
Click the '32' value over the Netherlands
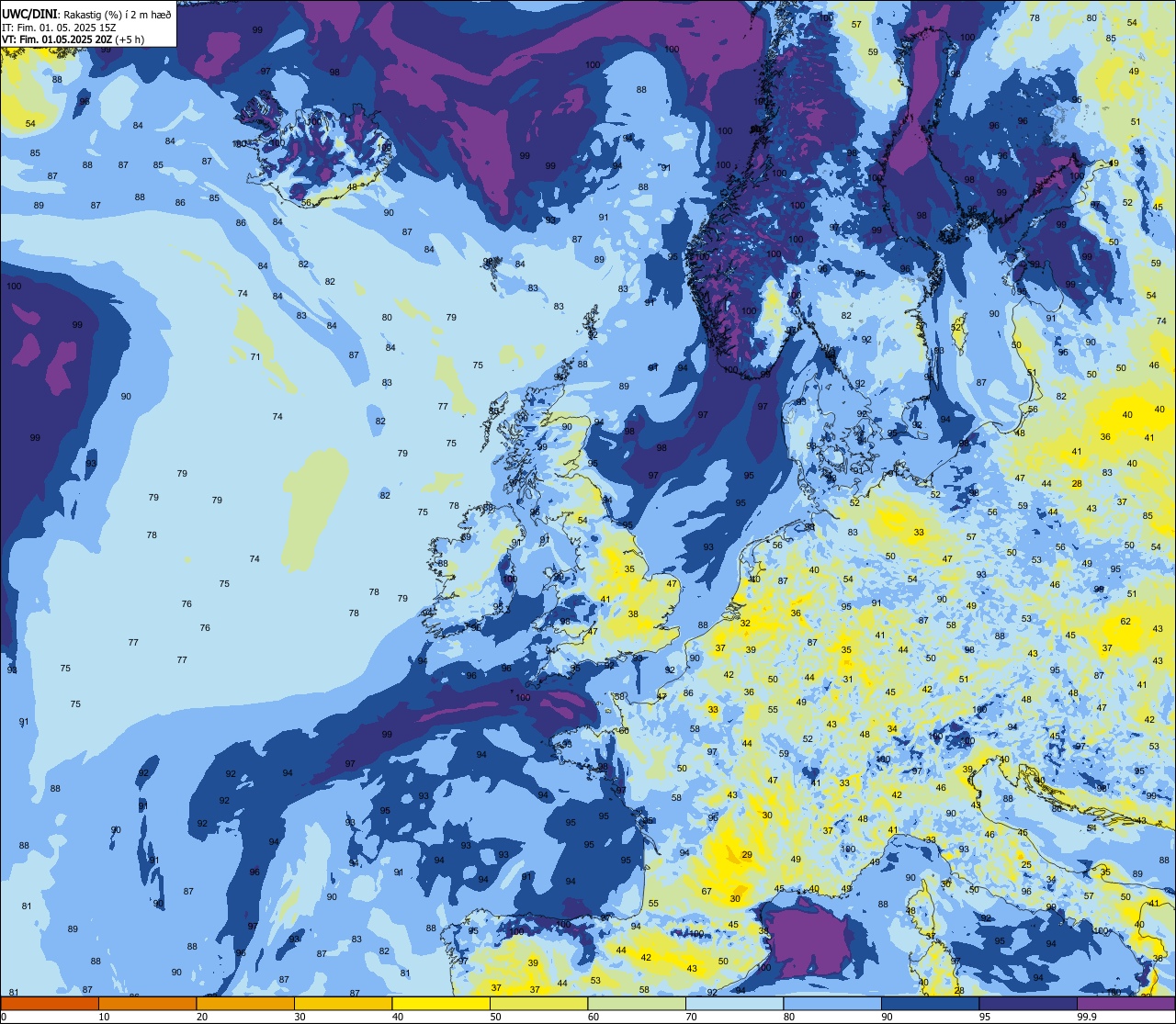(745, 624)
